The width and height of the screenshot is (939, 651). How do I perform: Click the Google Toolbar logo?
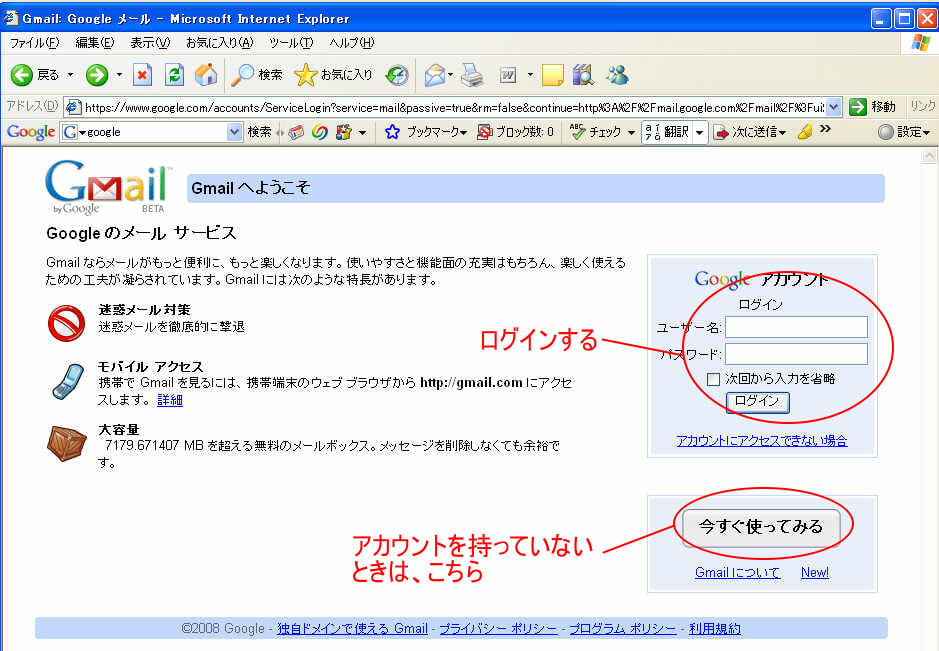(x=31, y=132)
